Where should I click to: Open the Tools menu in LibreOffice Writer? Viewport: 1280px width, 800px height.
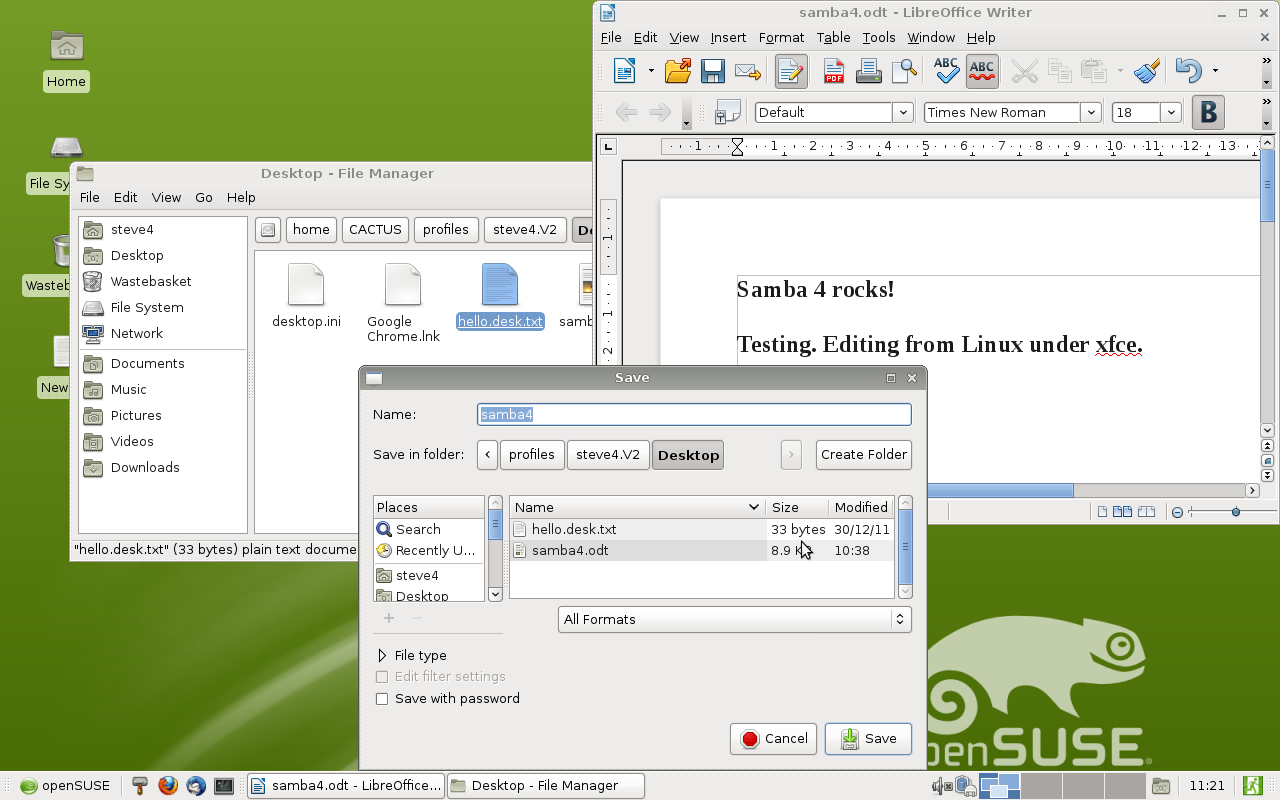[878, 37]
